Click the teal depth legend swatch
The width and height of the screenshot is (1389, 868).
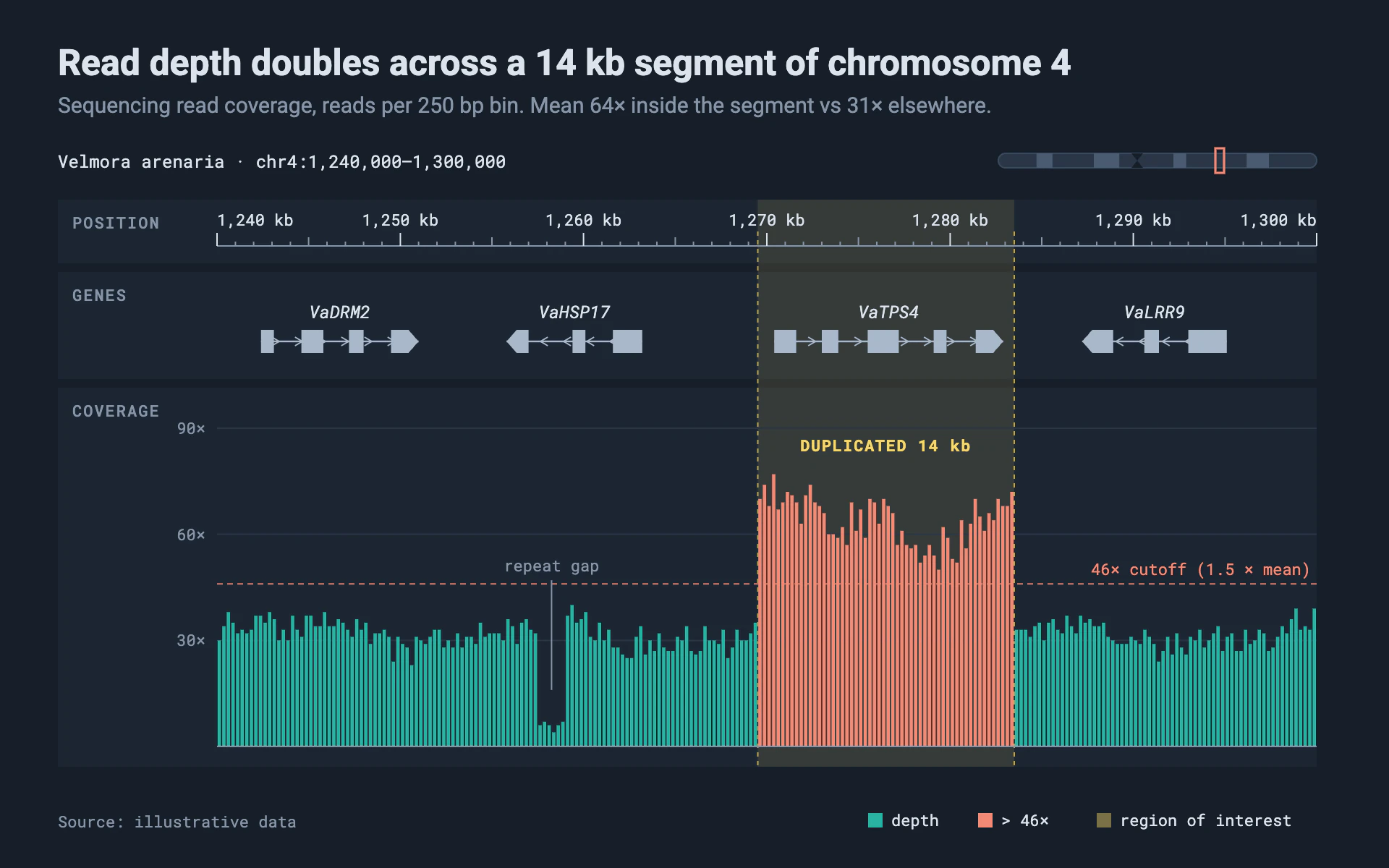[x=875, y=820]
